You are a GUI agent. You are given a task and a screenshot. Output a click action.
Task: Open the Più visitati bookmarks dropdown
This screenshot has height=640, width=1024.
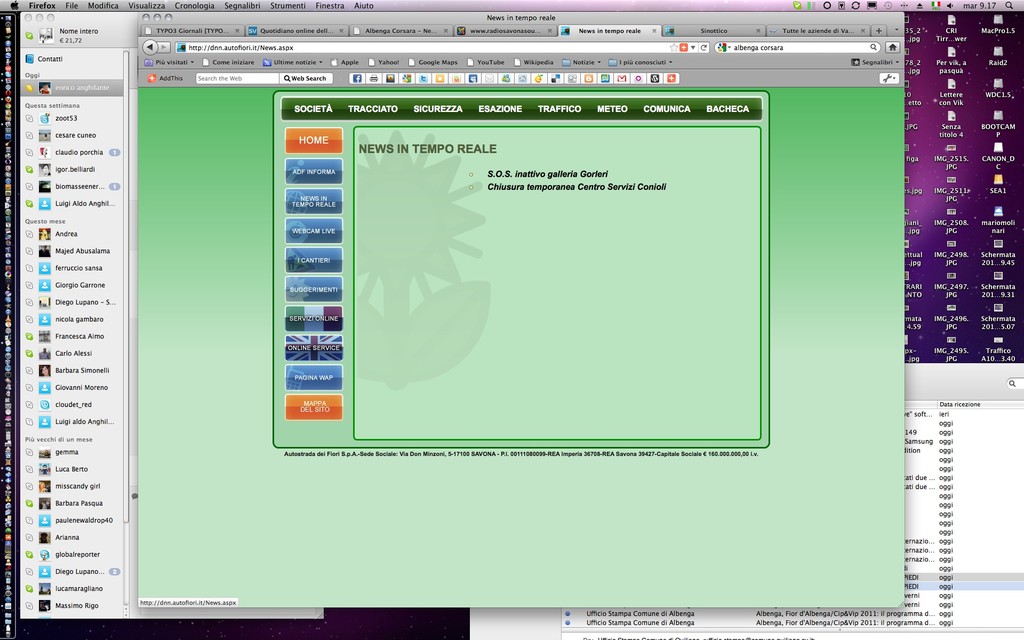172,62
